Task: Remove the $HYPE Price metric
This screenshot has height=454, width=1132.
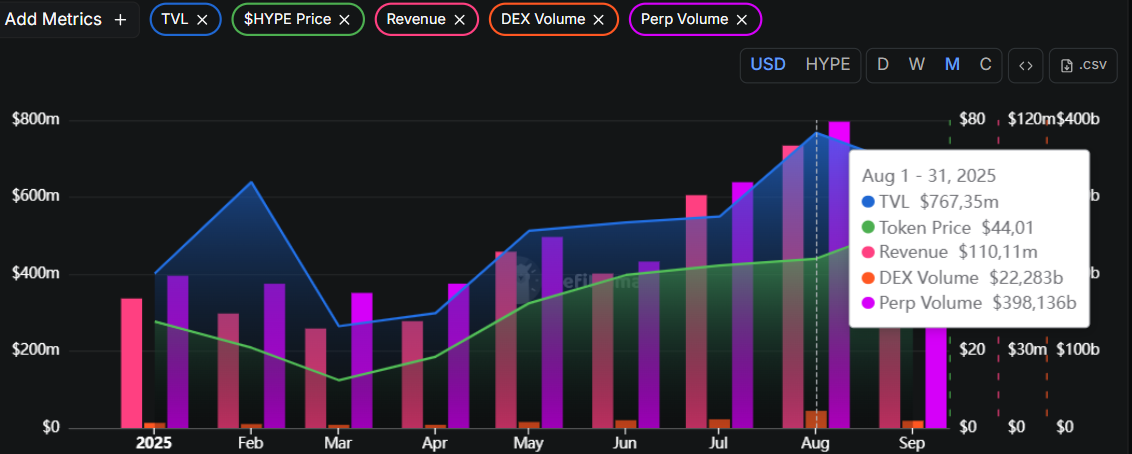Action: coord(345,19)
